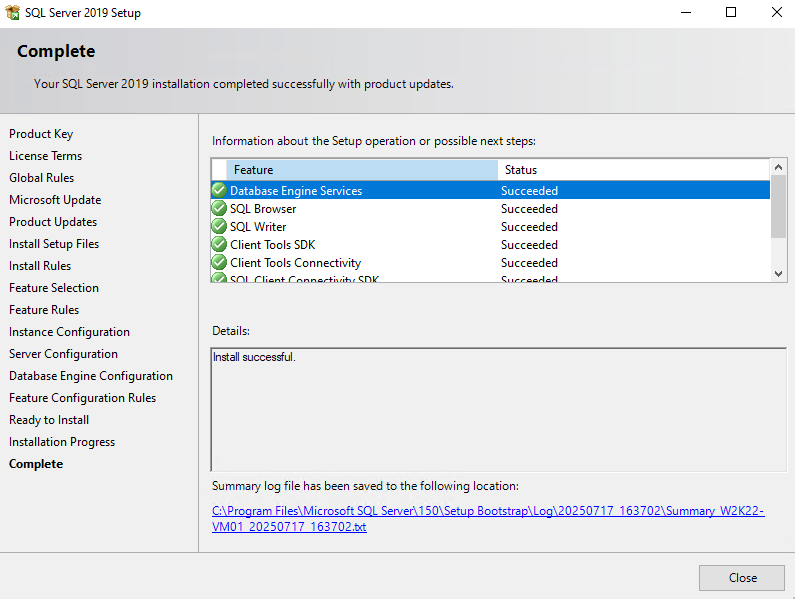Viewport: 795px width, 599px height.
Task: Click the Close button at bottom
Action: [x=742, y=578]
